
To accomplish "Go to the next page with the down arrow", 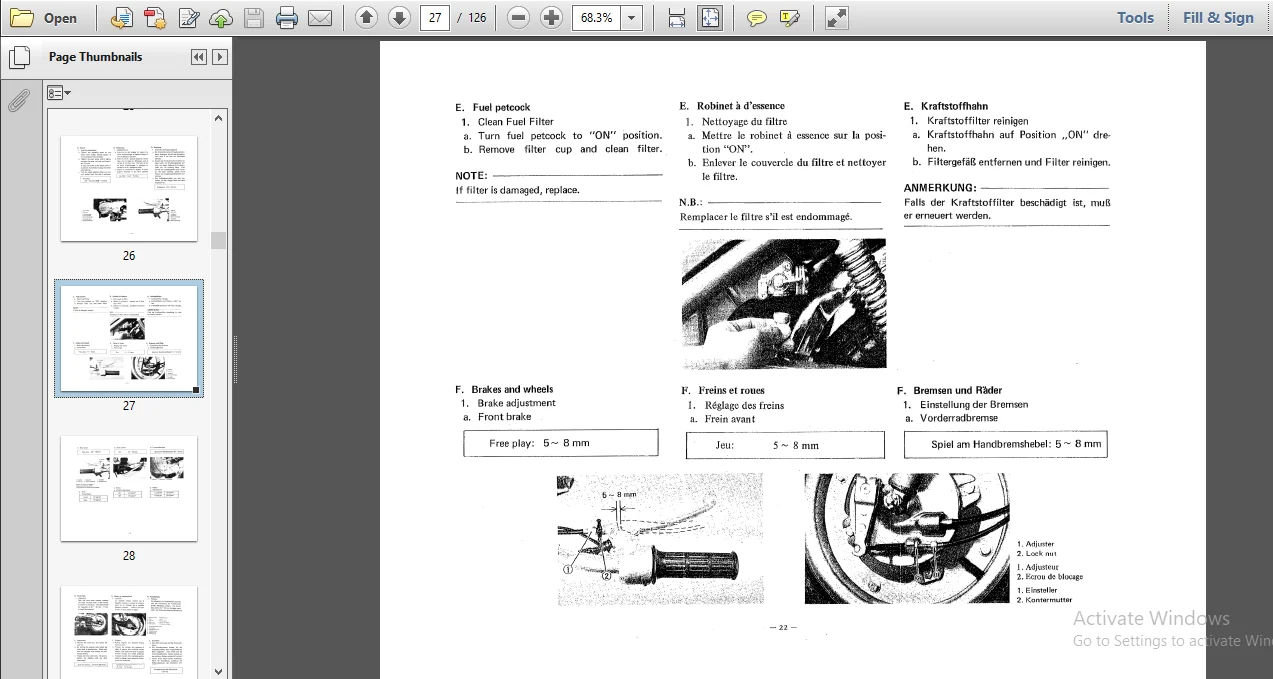I will pyautogui.click(x=400, y=17).
